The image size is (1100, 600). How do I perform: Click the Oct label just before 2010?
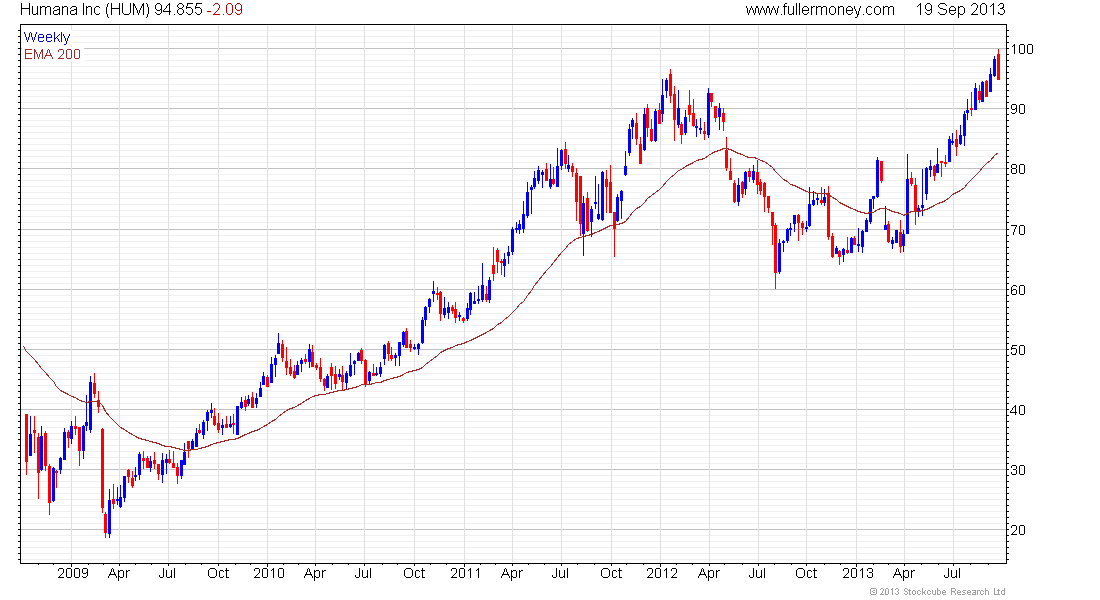tap(218, 573)
